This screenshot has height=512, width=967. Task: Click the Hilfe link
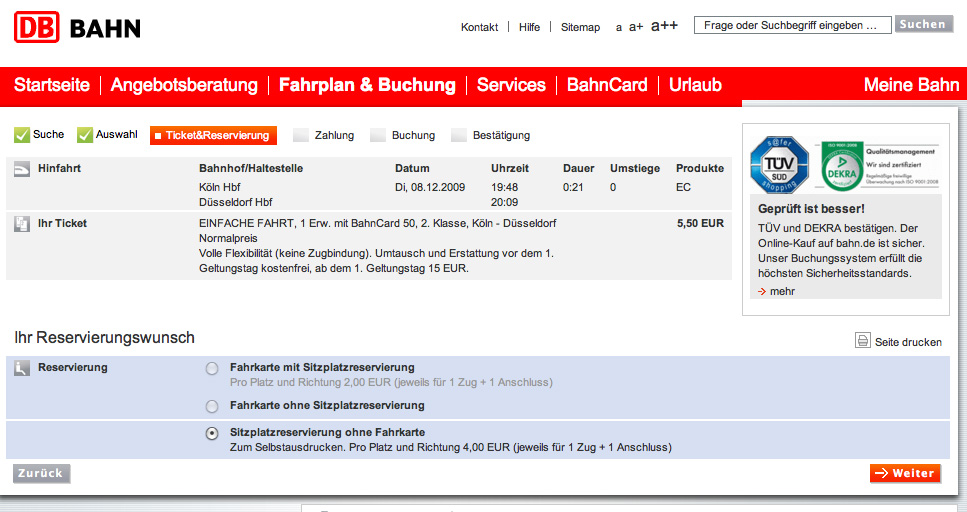tap(529, 27)
